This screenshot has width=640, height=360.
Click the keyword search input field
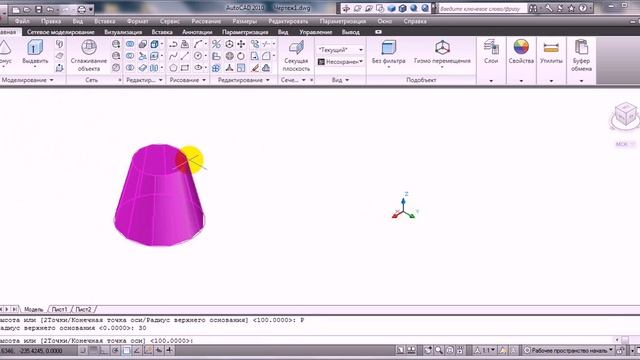[x=482, y=8]
